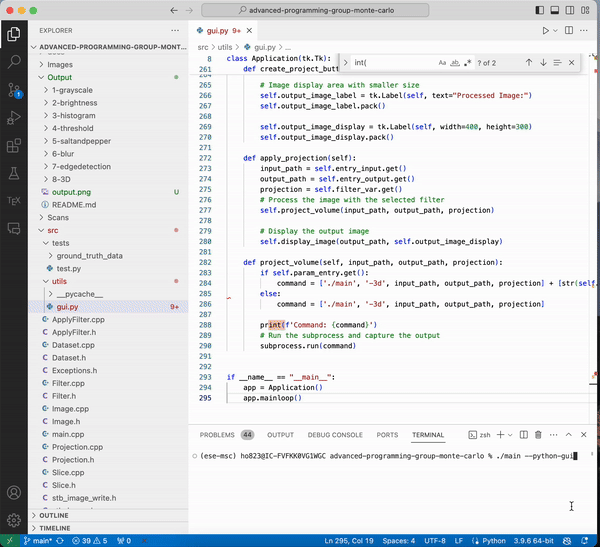Maximize the panel size with chevron
Image resolution: width=600 pixels, height=547 pixels.
(569, 434)
